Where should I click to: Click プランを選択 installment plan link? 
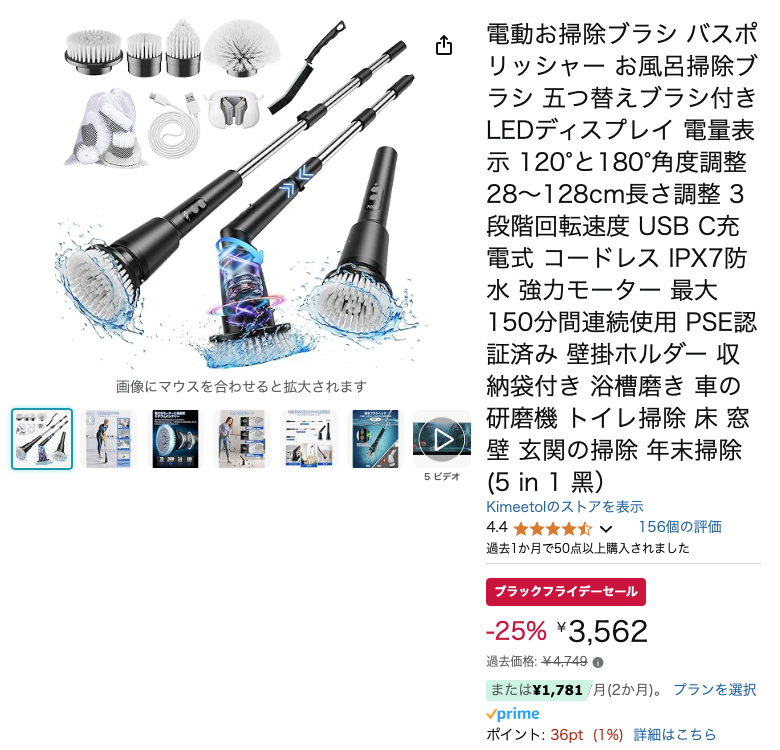coord(714,689)
